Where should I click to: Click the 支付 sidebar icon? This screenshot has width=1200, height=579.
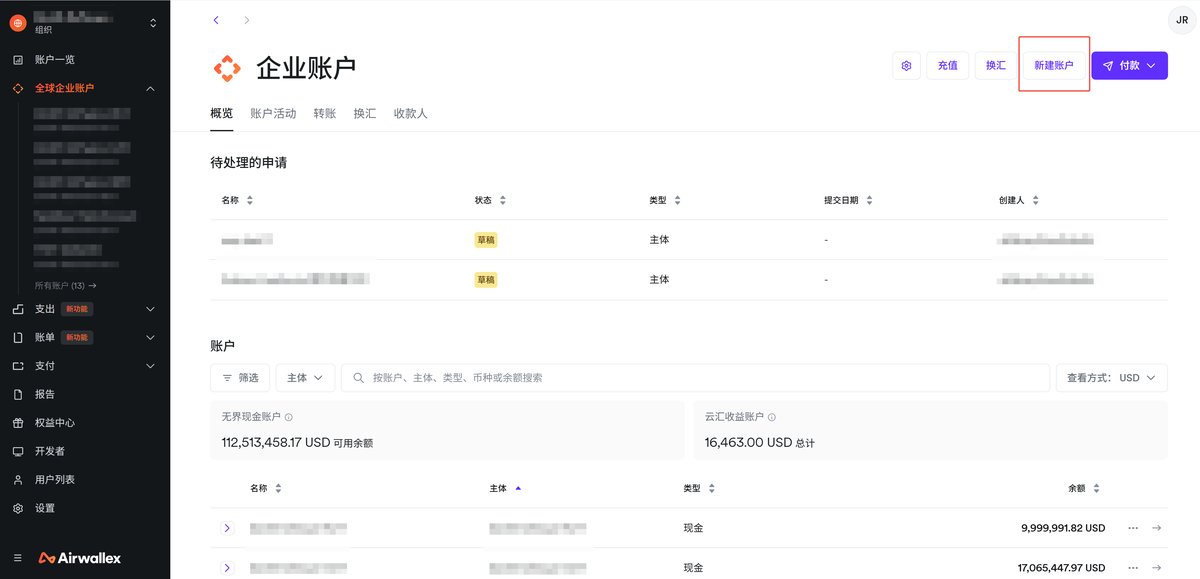(x=18, y=366)
